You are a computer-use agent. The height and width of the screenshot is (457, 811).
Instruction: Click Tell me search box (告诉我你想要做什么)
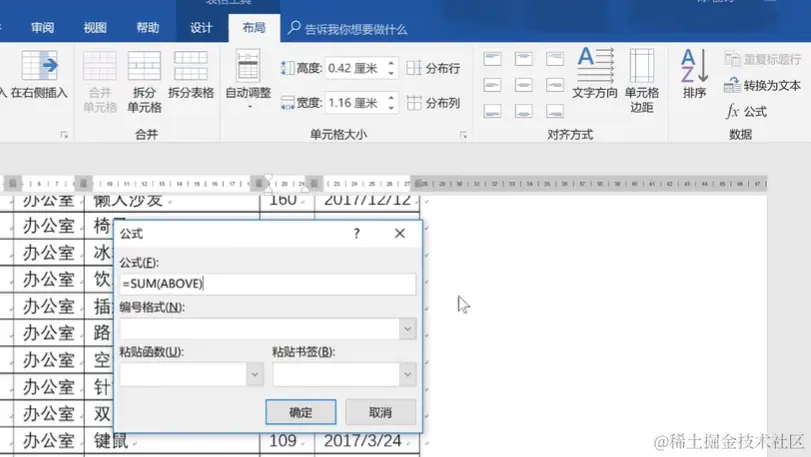point(348,29)
